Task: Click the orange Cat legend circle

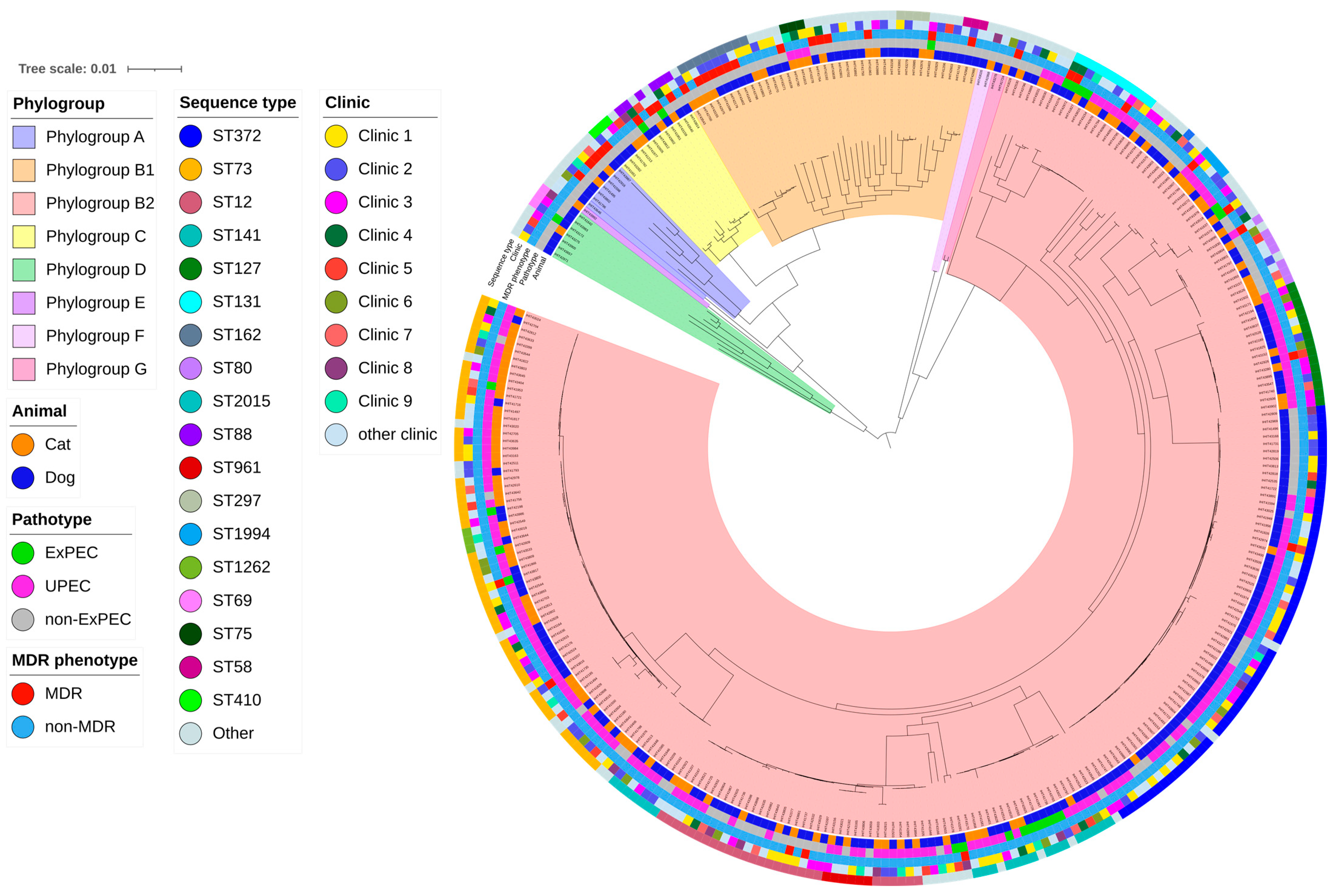Action: pos(23,445)
